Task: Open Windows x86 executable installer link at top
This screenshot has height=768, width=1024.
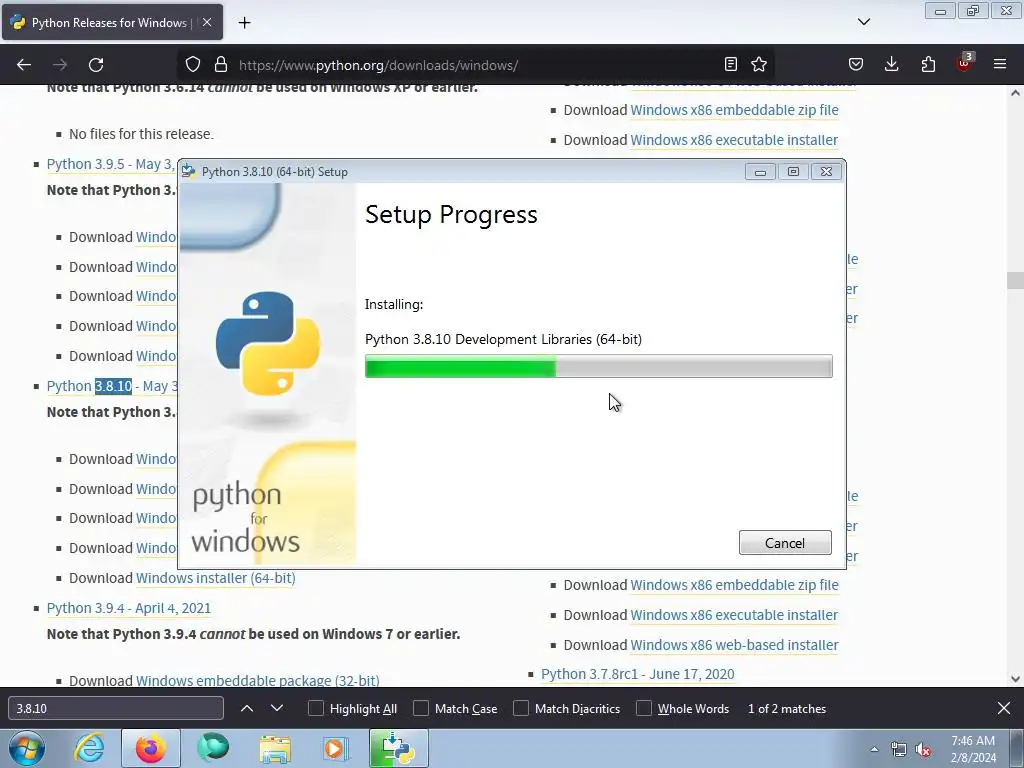Action: pyautogui.click(x=734, y=140)
